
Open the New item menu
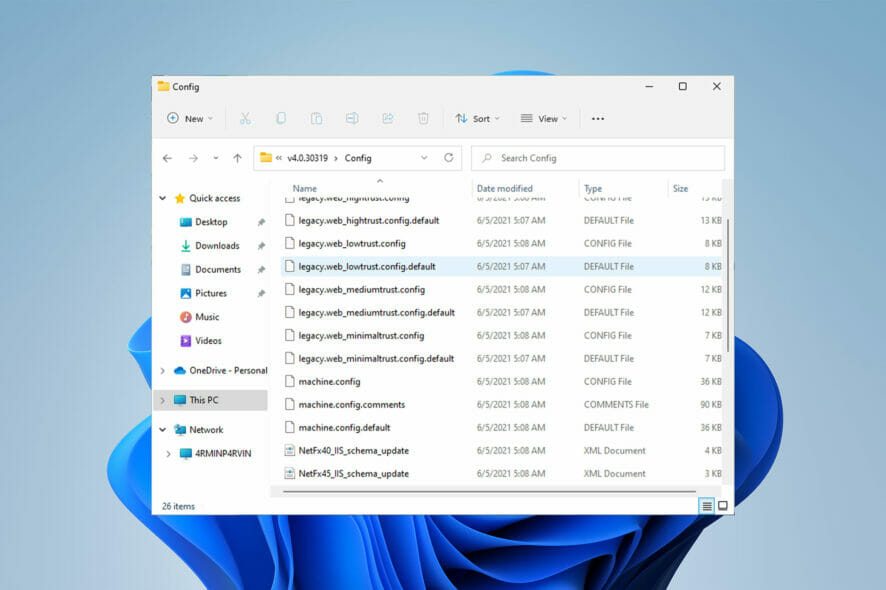click(190, 119)
